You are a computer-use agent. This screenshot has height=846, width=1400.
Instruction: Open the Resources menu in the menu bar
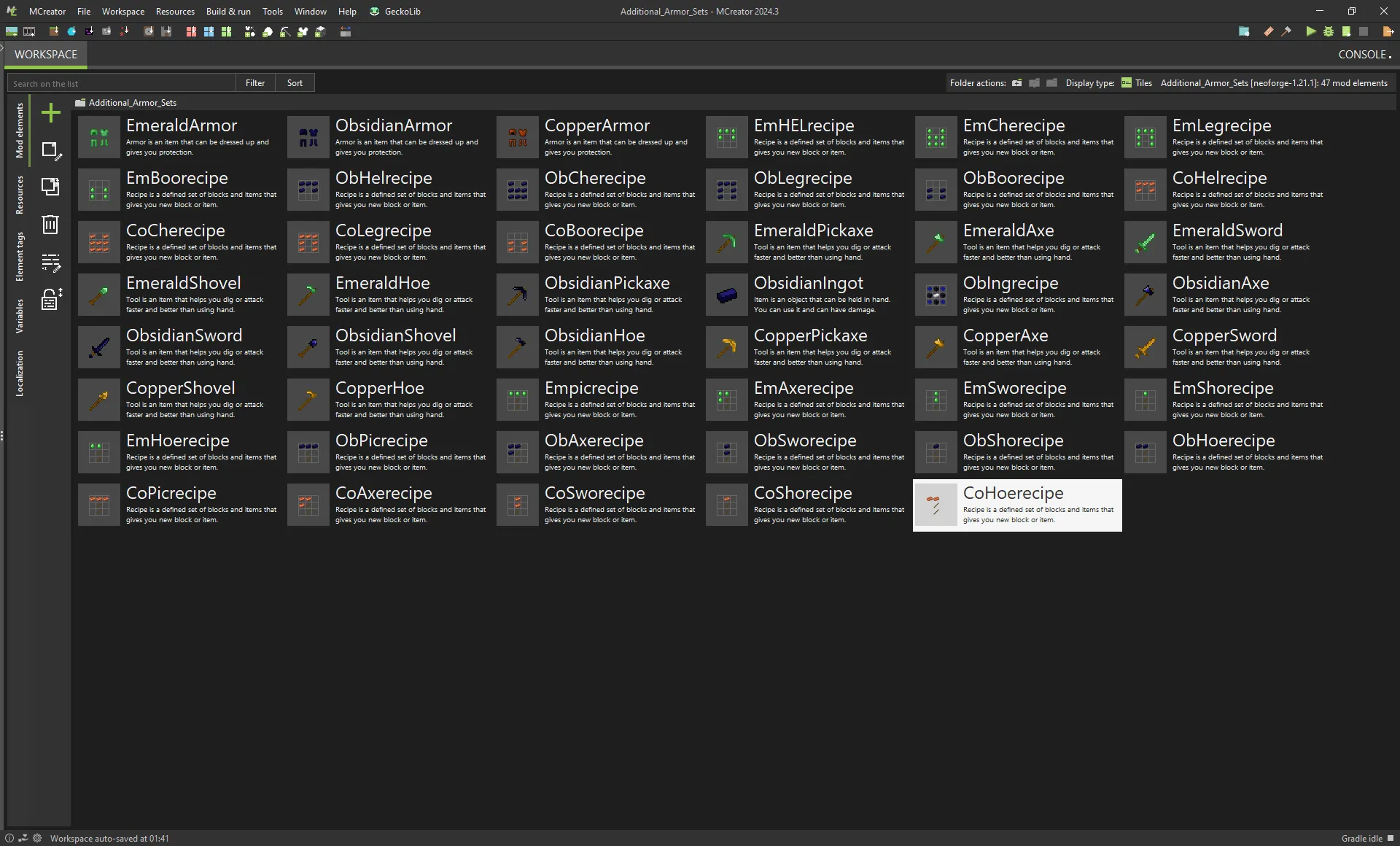(x=175, y=11)
